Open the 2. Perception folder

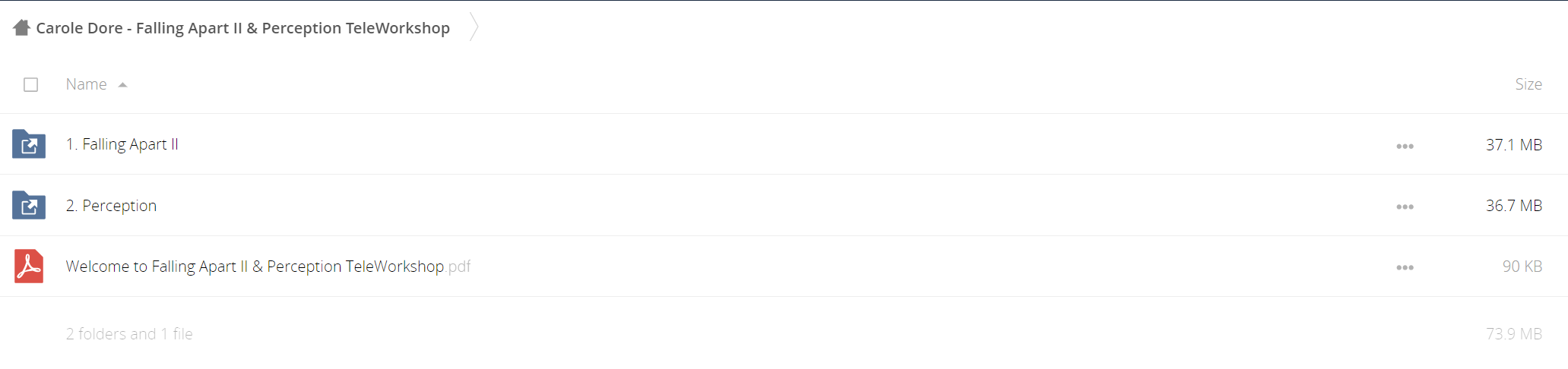(x=111, y=206)
